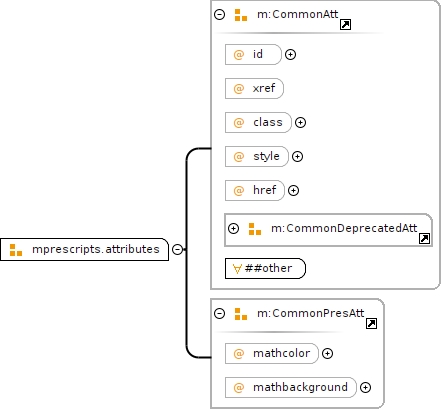The width and height of the screenshot is (442, 410).
Task: Select the ##other wildcard node
Action: 265,268
